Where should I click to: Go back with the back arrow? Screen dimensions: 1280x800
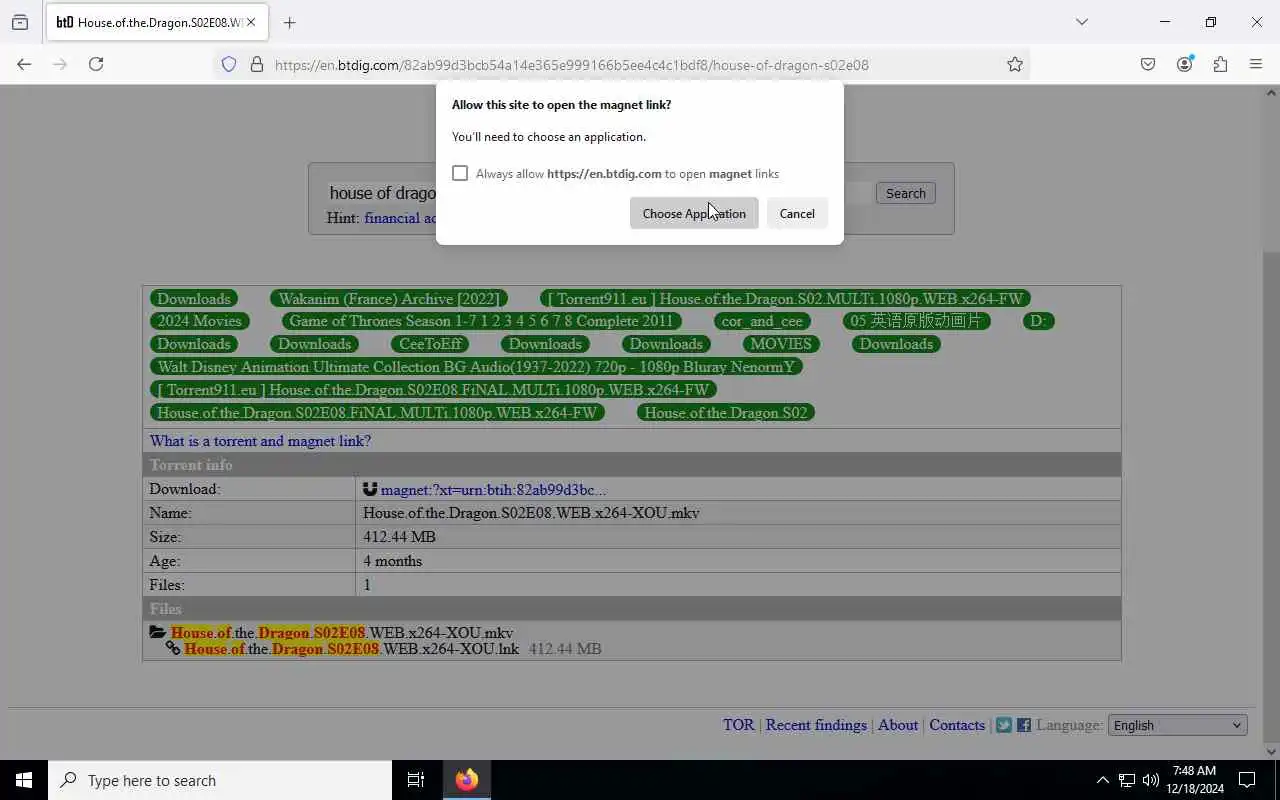point(24,64)
